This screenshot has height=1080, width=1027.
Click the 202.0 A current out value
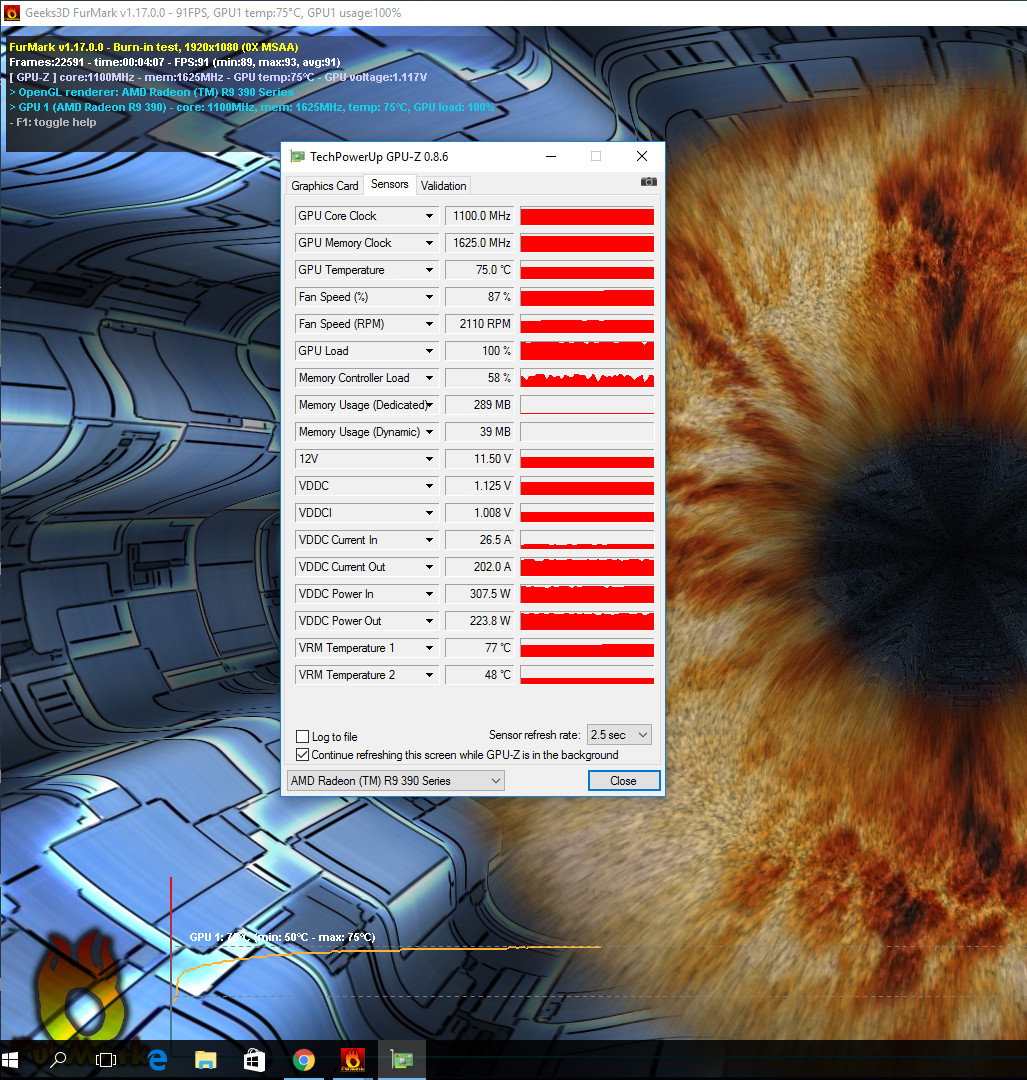[480, 567]
